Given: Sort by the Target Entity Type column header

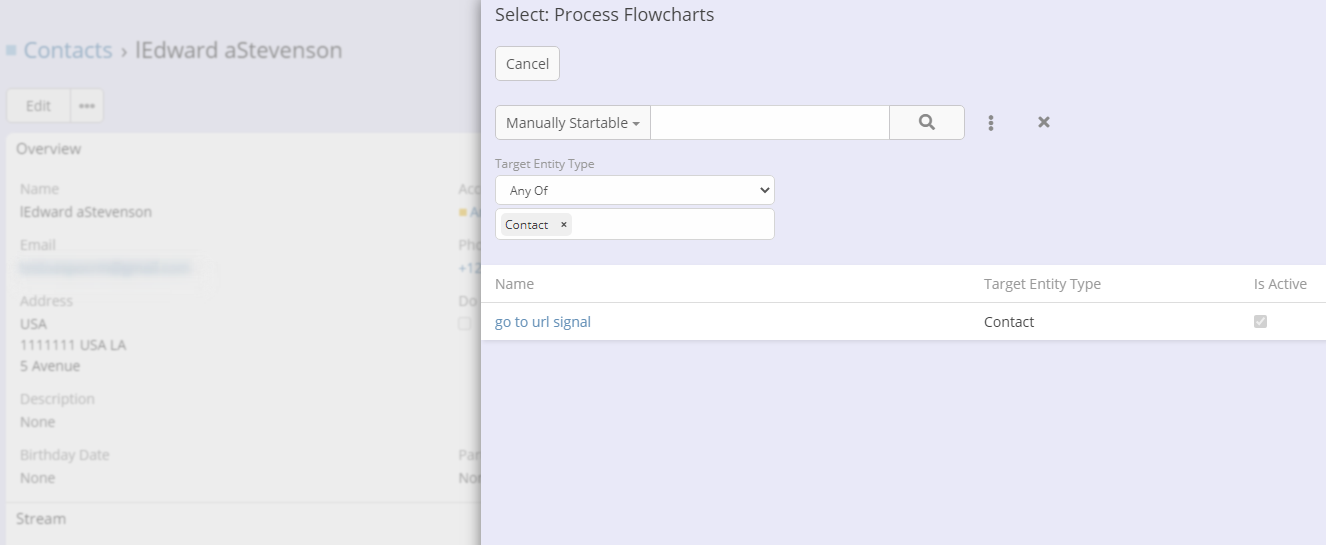Looking at the screenshot, I should click(x=1041, y=284).
